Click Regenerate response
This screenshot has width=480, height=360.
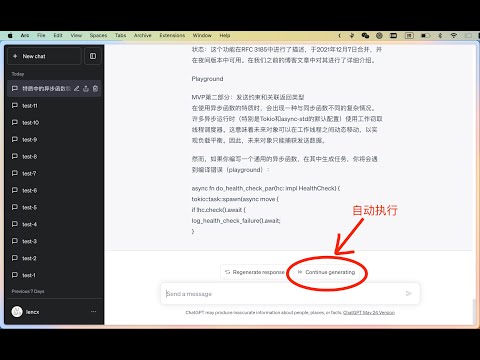pyautogui.click(x=255, y=272)
